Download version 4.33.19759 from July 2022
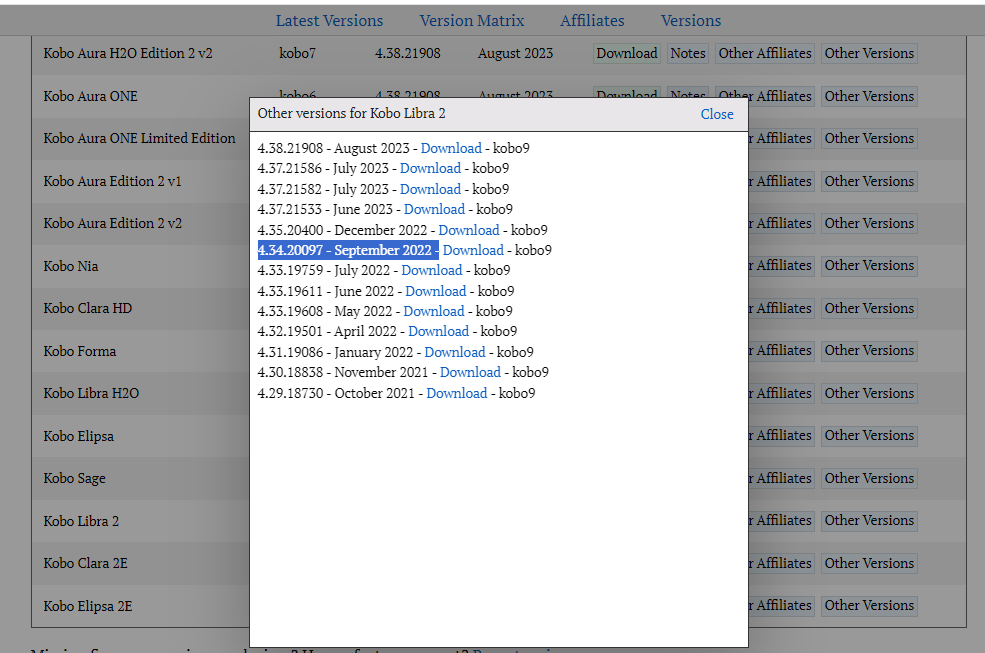985x653 pixels. (432, 270)
